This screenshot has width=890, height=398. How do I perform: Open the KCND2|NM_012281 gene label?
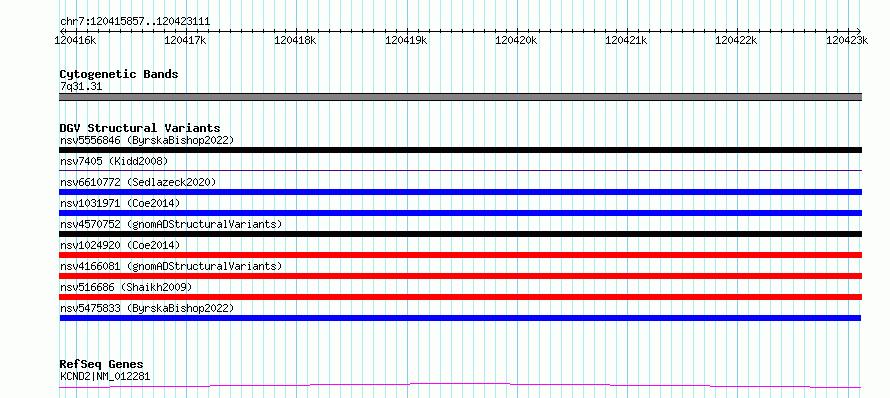[x=105, y=376]
